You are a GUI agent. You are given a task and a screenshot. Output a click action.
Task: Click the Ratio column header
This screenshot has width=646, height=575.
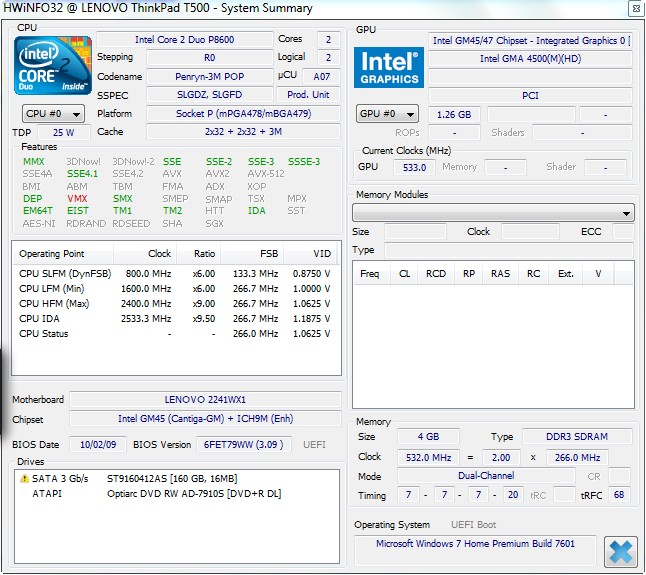coord(199,253)
